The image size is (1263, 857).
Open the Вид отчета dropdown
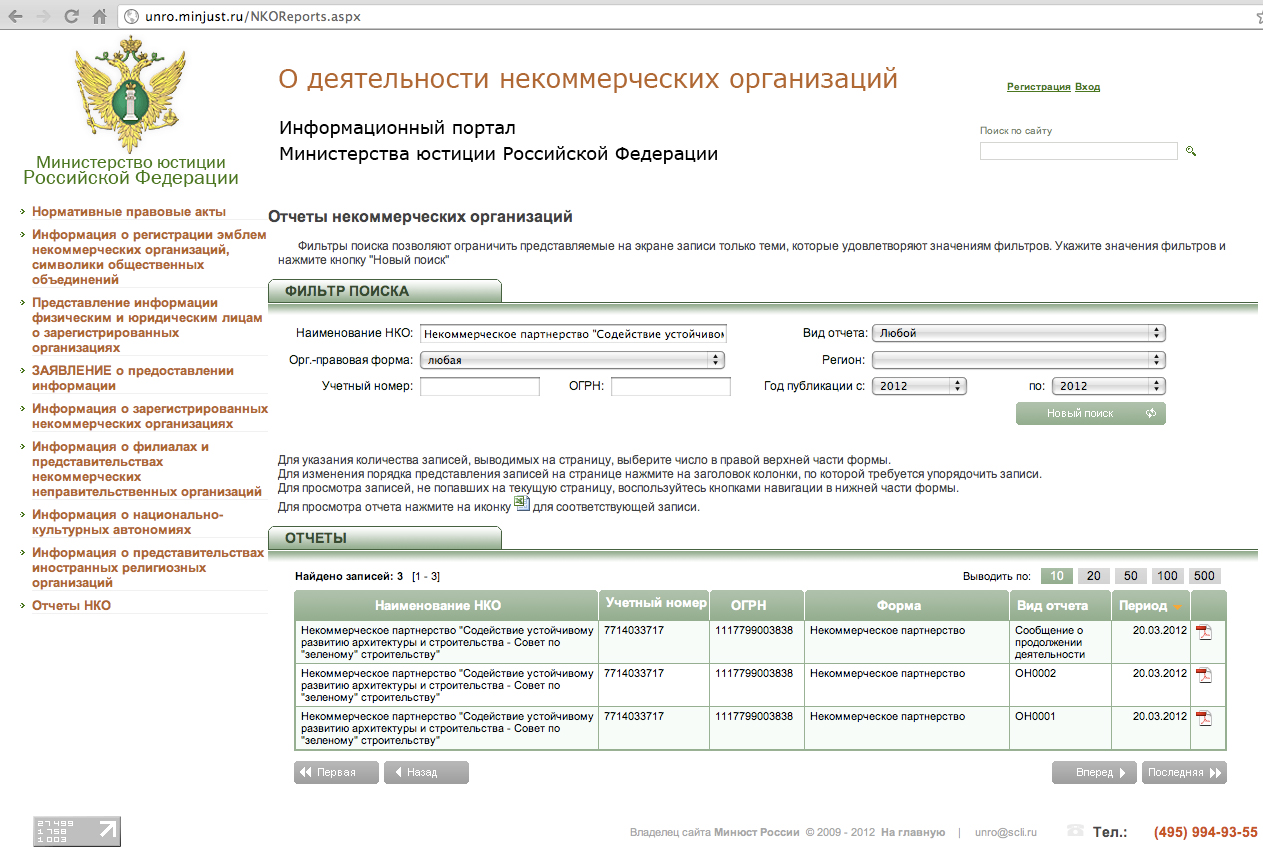pyautogui.click(x=1018, y=333)
